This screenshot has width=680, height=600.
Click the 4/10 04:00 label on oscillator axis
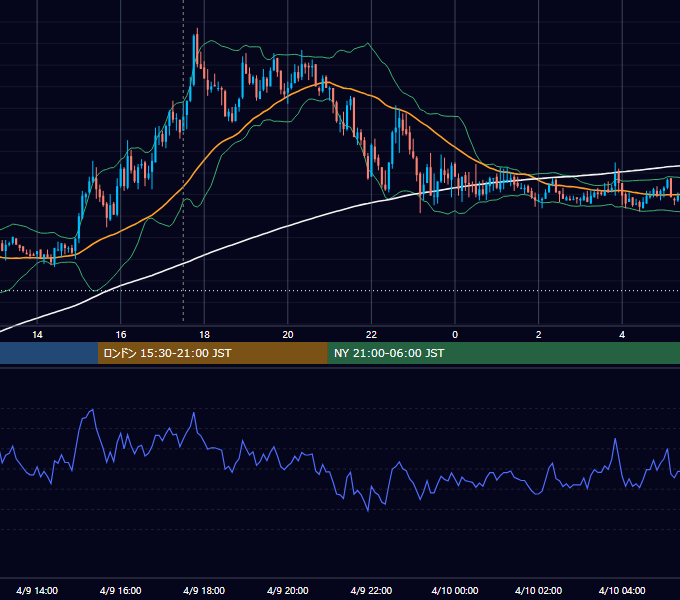(622, 590)
